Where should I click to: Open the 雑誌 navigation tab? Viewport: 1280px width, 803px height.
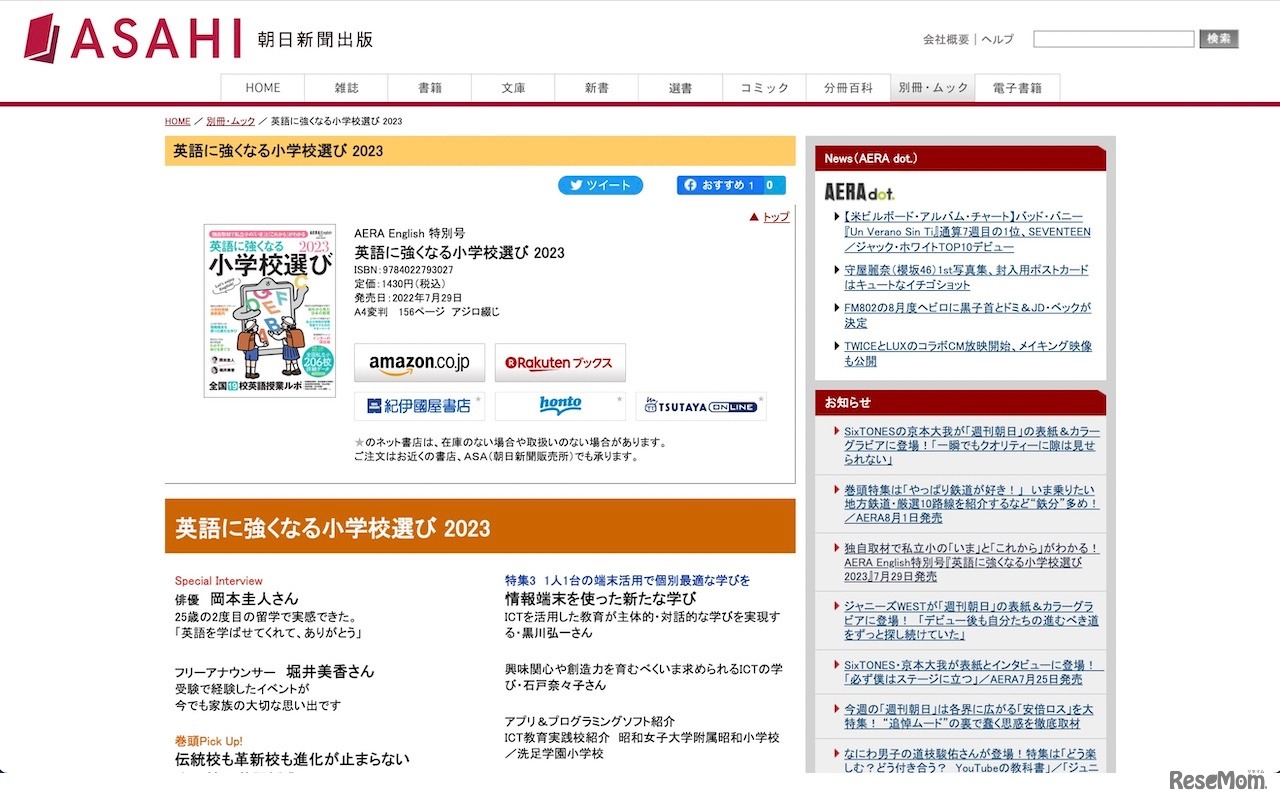(346, 88)
